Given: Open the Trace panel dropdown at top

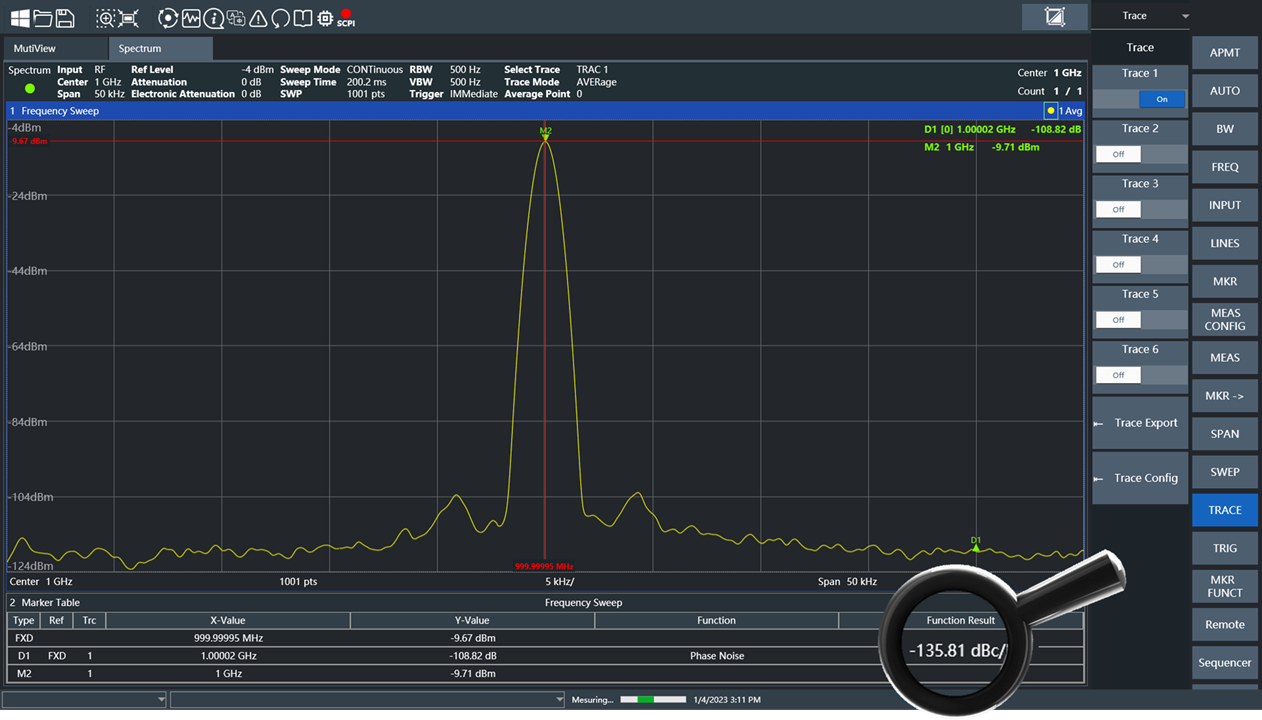Looking at the screenshot, I should point(1141,16).
